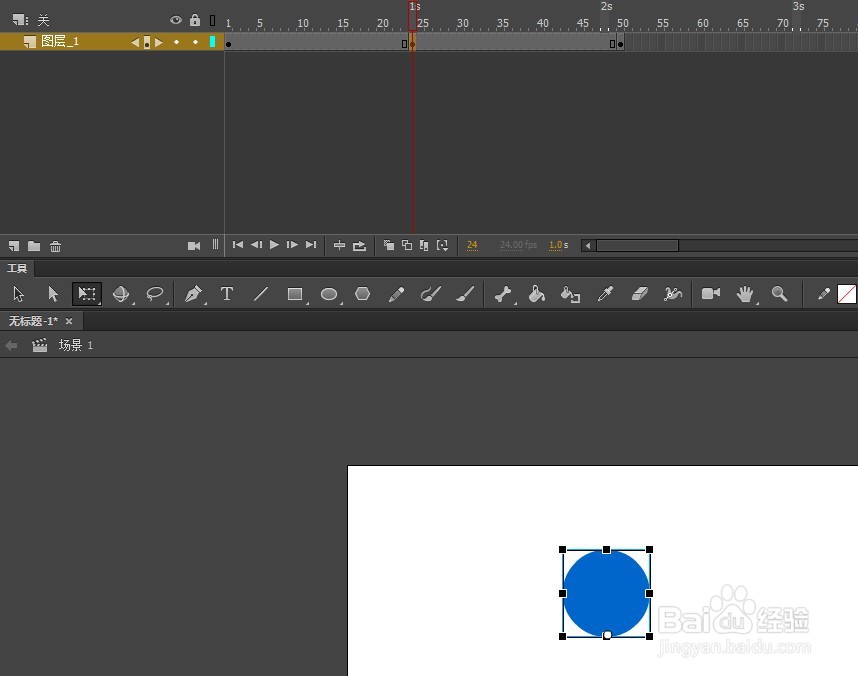Screen dimensions: 858x676
Task: Select the Brush tool
Action: coord(465,294)
